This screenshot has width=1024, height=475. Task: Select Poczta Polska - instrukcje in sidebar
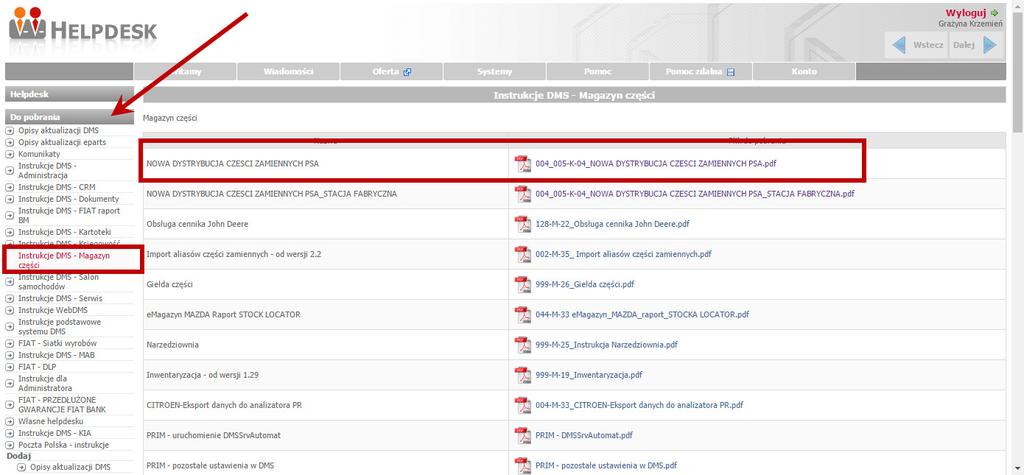(x=63, y=445)
